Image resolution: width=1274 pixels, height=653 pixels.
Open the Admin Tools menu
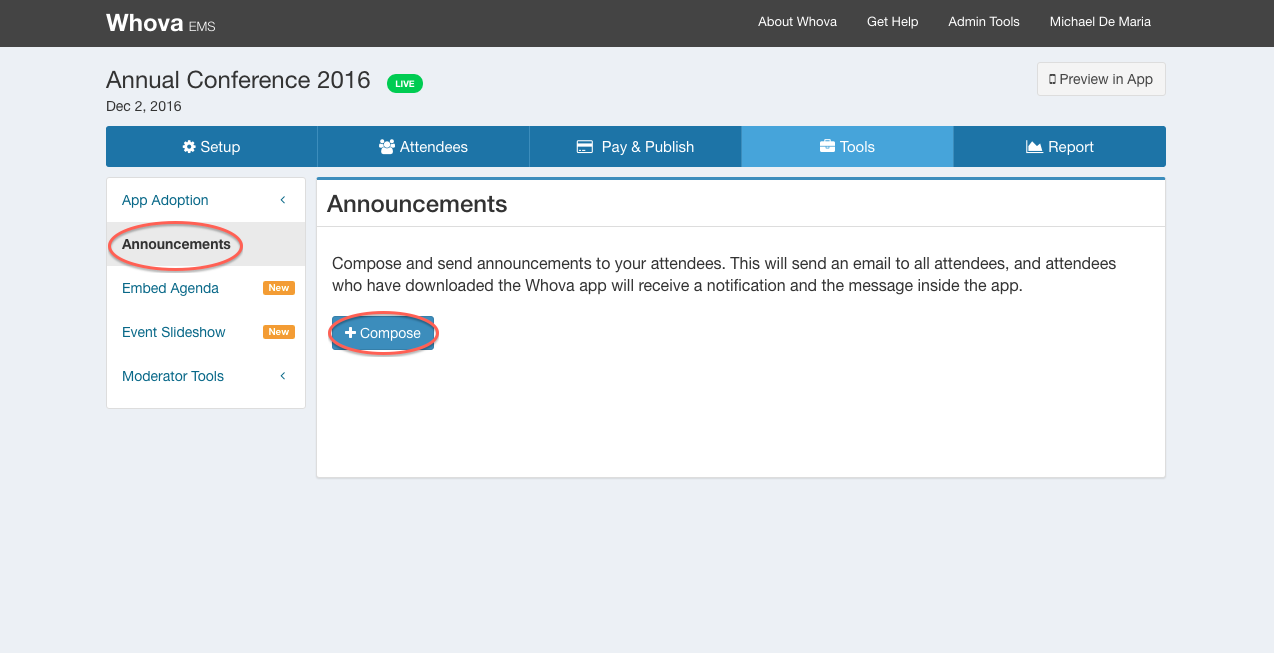[x=984, y=22]
